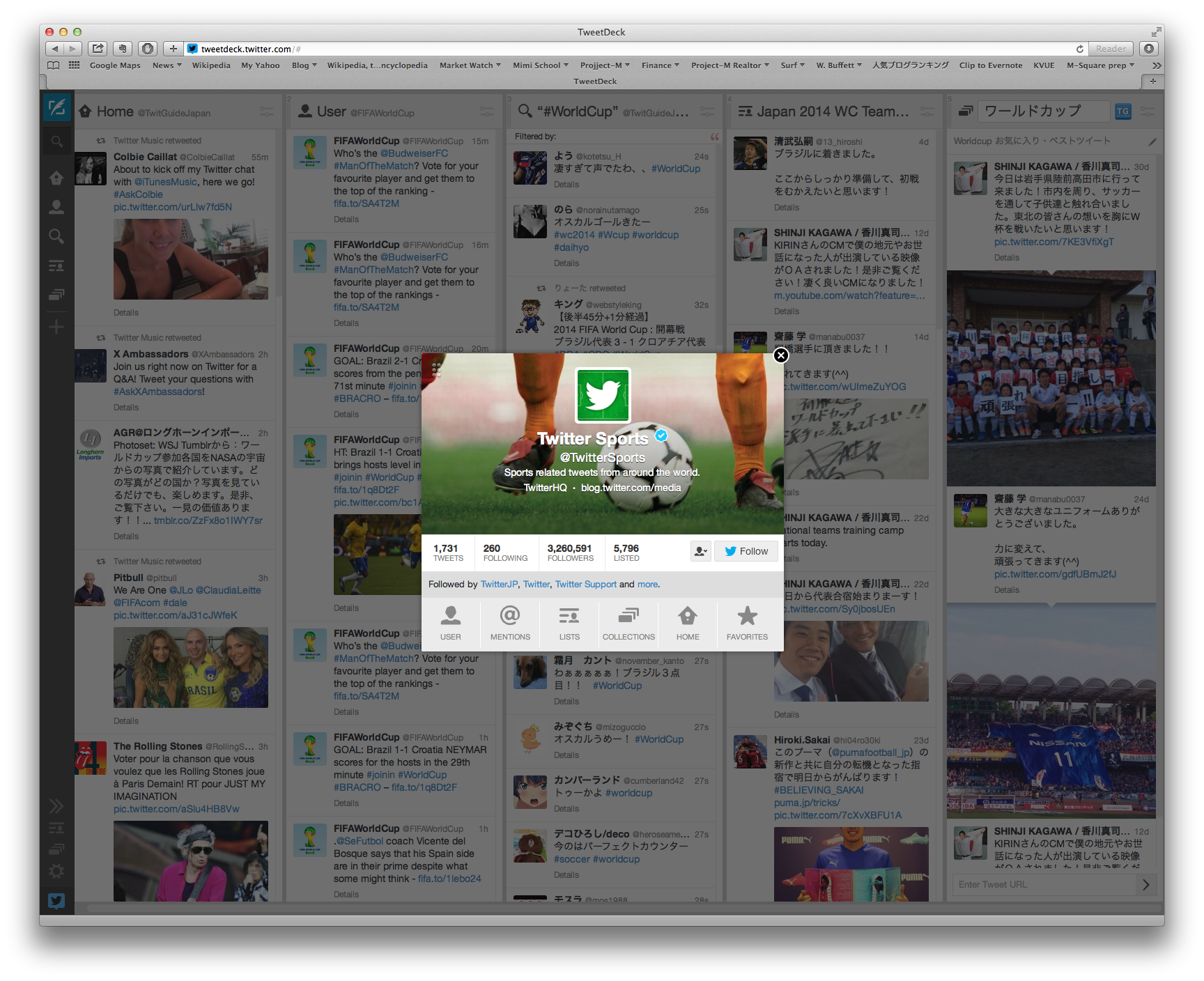
Task: Click the Twitter bird icon in sidebar bottom
Action: click(x=56, y=901)
